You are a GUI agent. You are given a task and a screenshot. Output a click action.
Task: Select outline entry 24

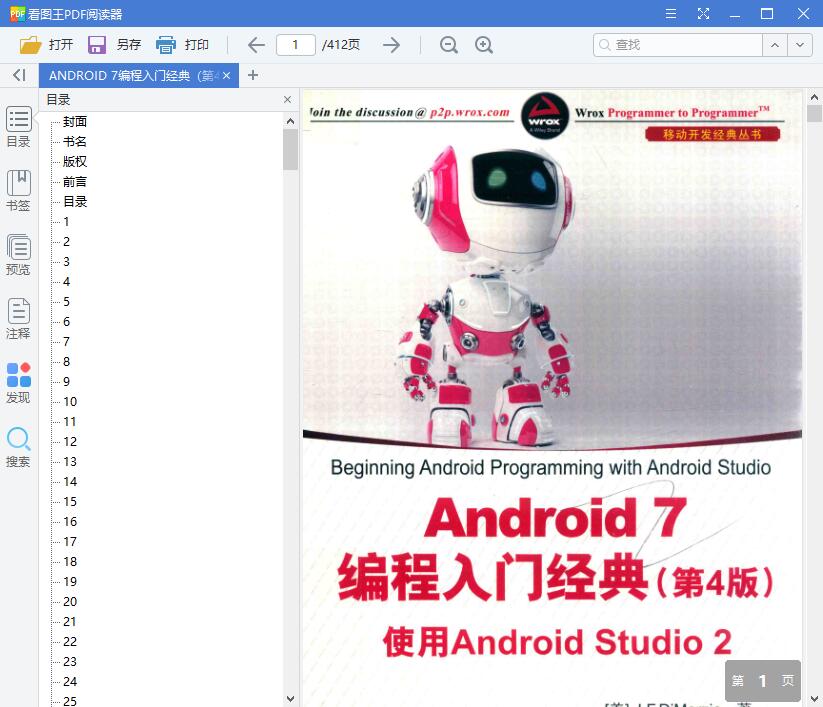(70, 682)
